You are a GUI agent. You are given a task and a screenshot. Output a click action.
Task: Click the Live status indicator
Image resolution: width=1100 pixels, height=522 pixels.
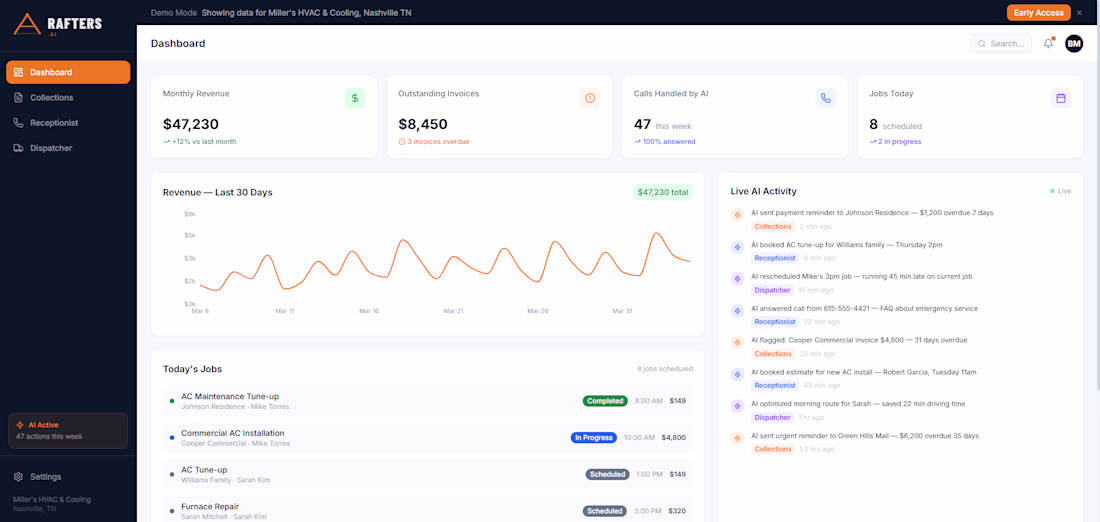coord(1061,191)
